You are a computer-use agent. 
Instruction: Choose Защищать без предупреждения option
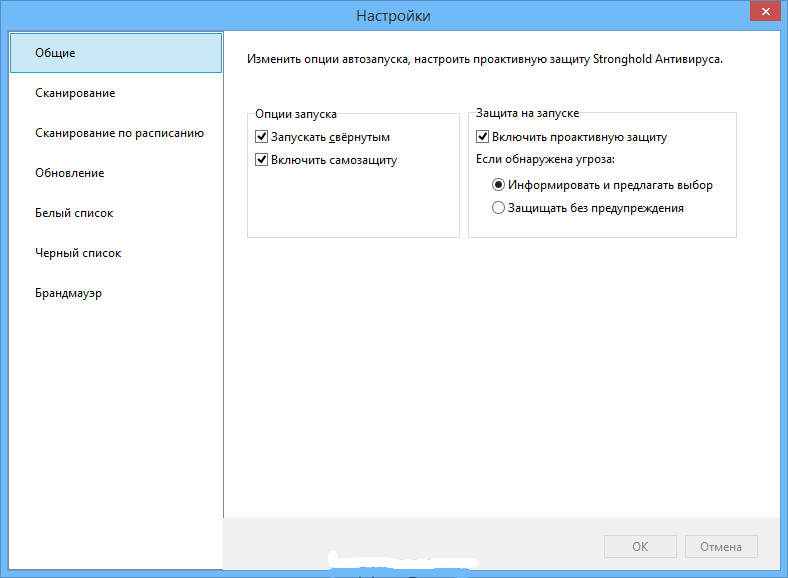[498, 208]
